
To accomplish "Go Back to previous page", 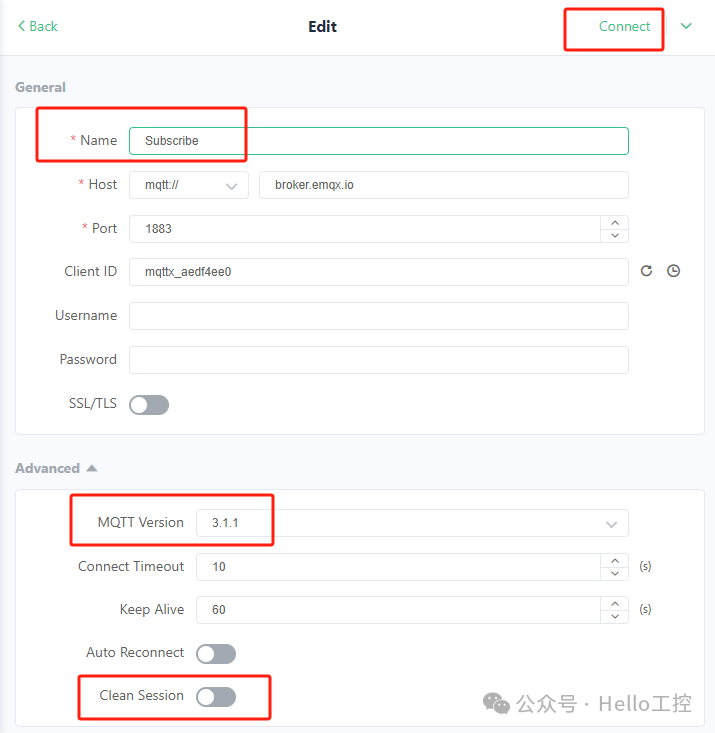I will pyautogui.click(x=37, y=26).
